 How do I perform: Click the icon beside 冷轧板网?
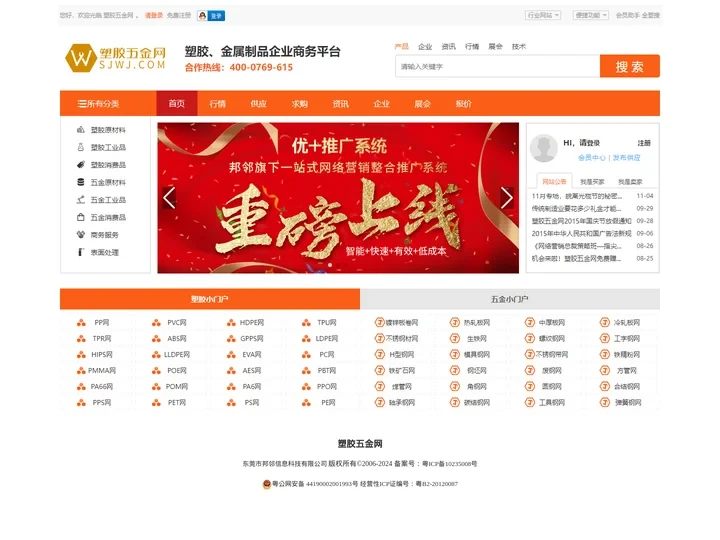coord(605,322)
